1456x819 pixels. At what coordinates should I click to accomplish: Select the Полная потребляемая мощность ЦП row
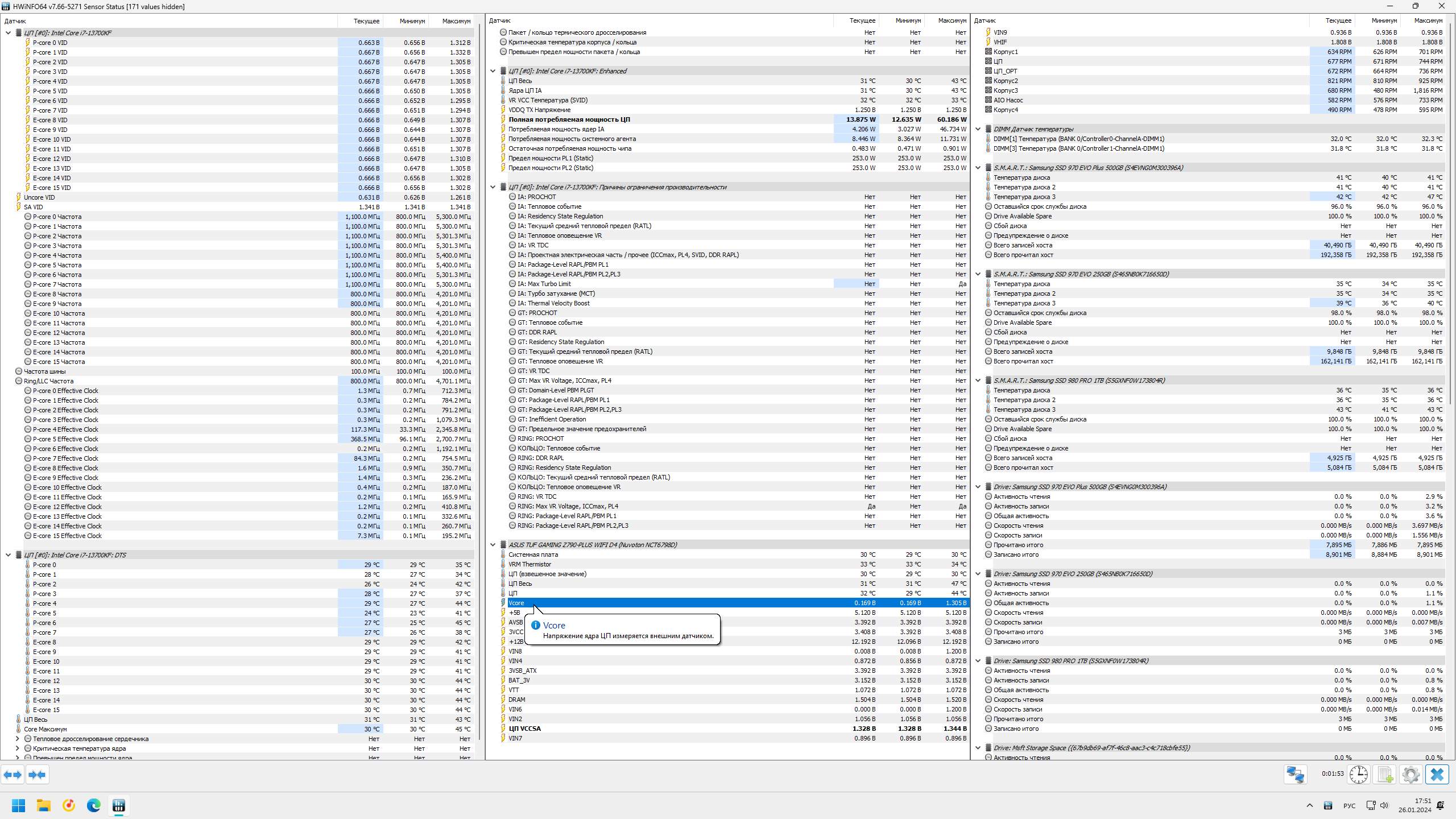pos(569,119)
